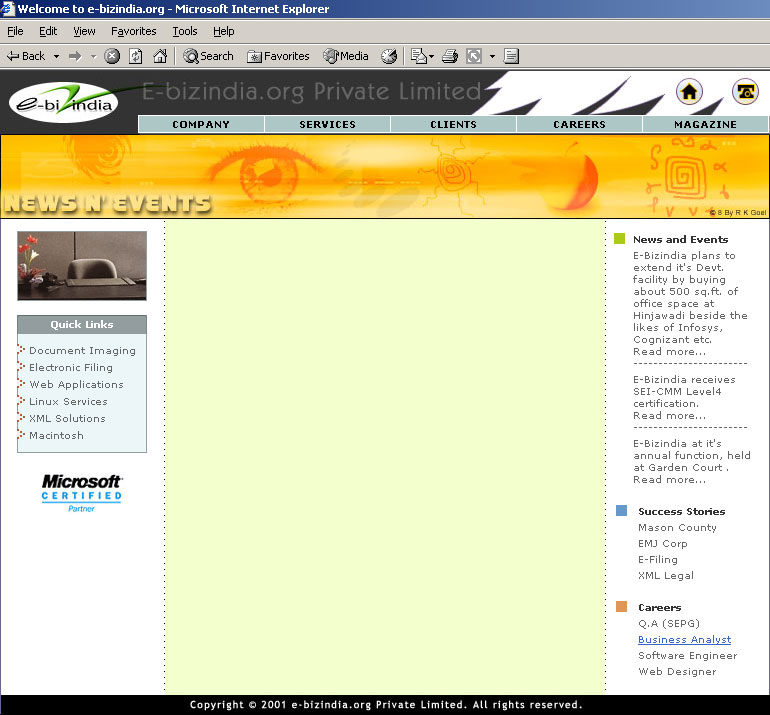
Task: Click the copyright footer text
Action: pyautogui.click(x=385, y=705)
